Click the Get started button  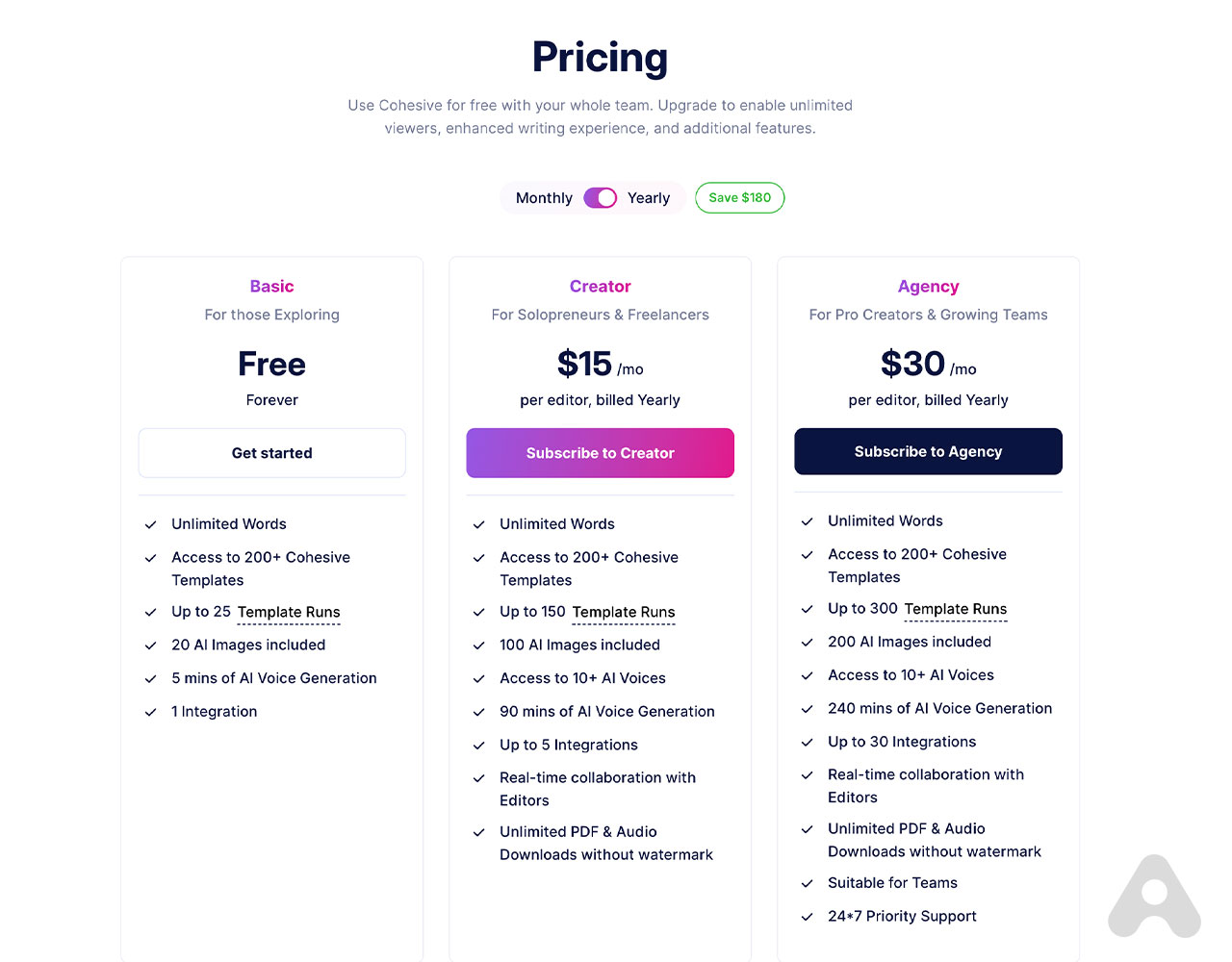[x=272, y=453]
